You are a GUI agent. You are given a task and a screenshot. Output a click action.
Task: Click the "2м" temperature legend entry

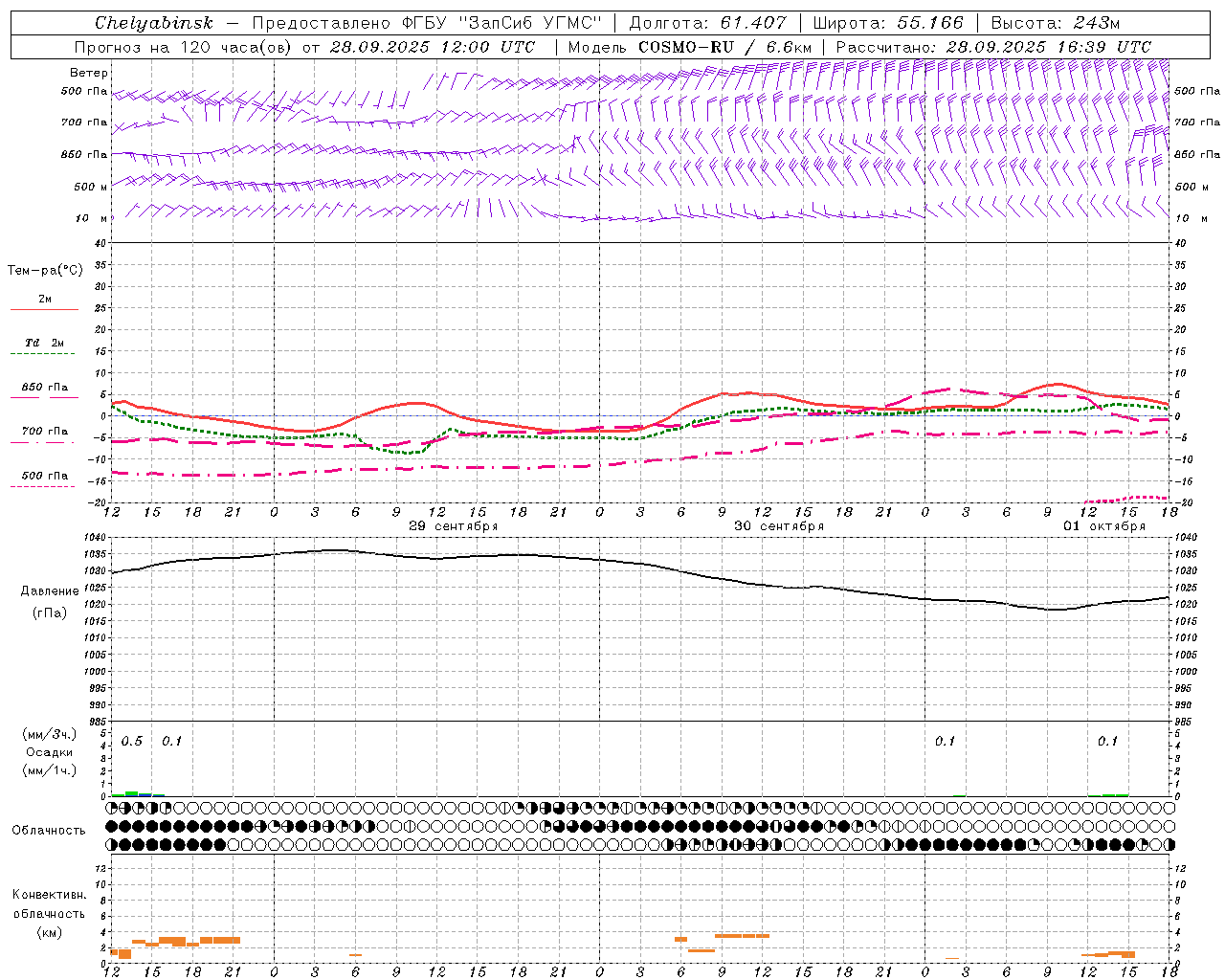45,300
